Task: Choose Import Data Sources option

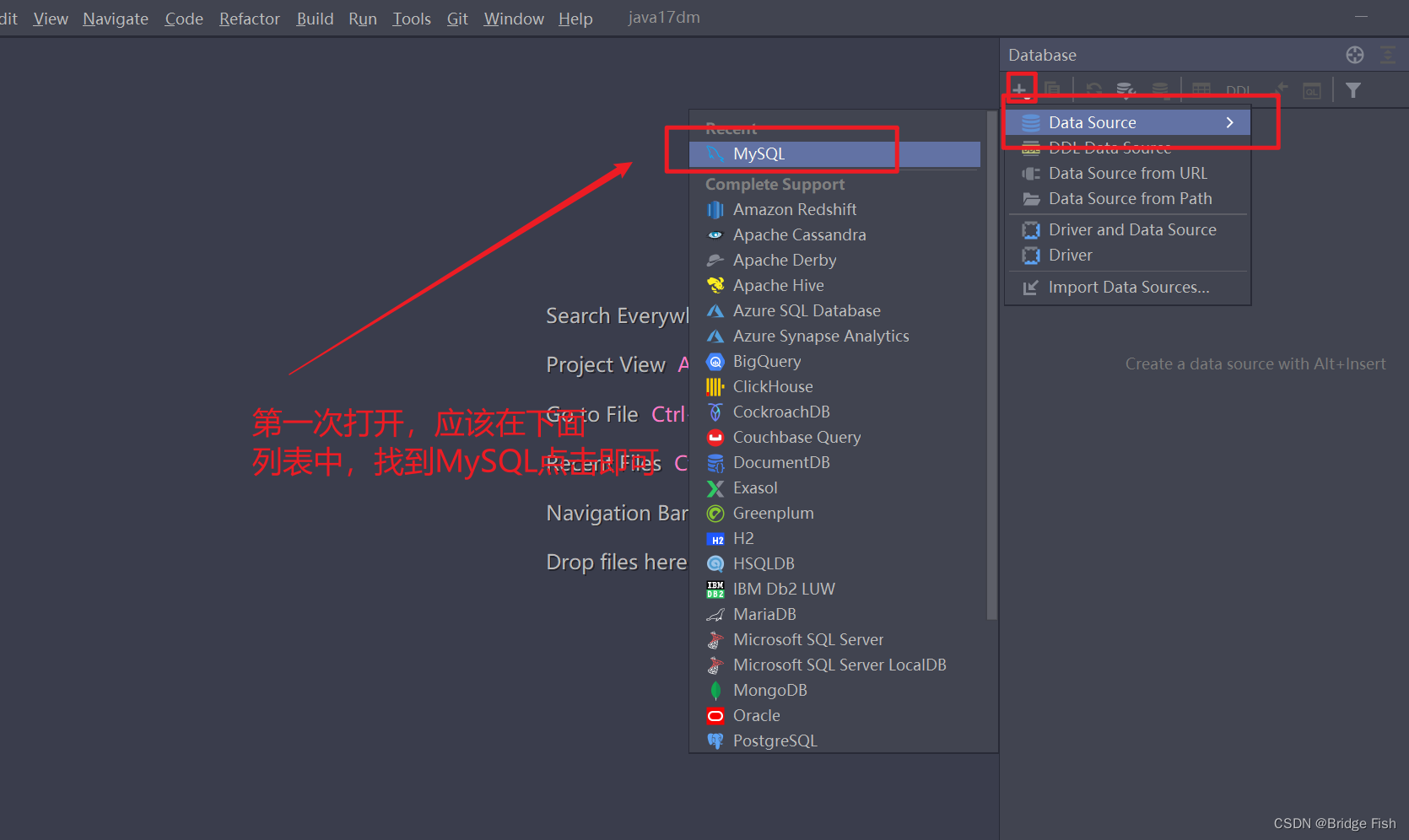Action: point(1126,287)
